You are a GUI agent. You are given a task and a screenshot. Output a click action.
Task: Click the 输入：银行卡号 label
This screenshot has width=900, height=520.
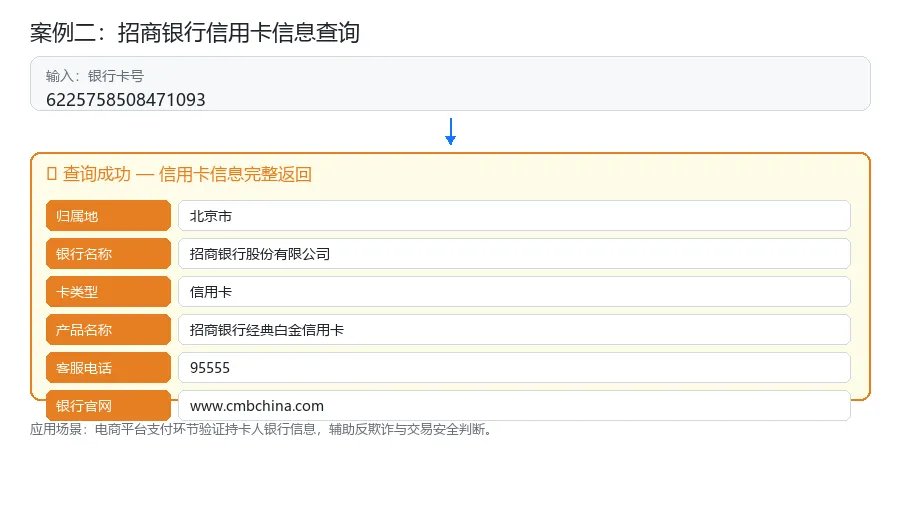[95, 76]
